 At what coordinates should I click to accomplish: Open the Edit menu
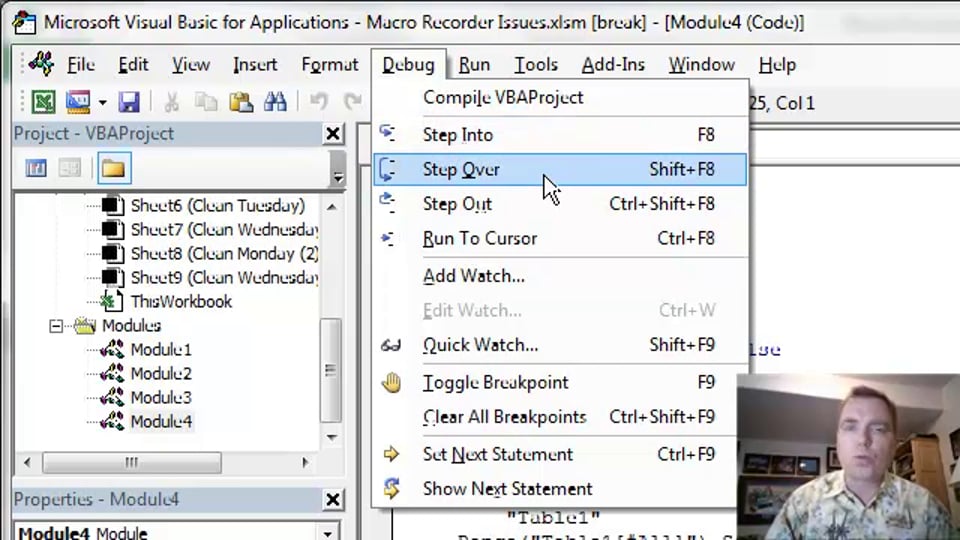133,64
